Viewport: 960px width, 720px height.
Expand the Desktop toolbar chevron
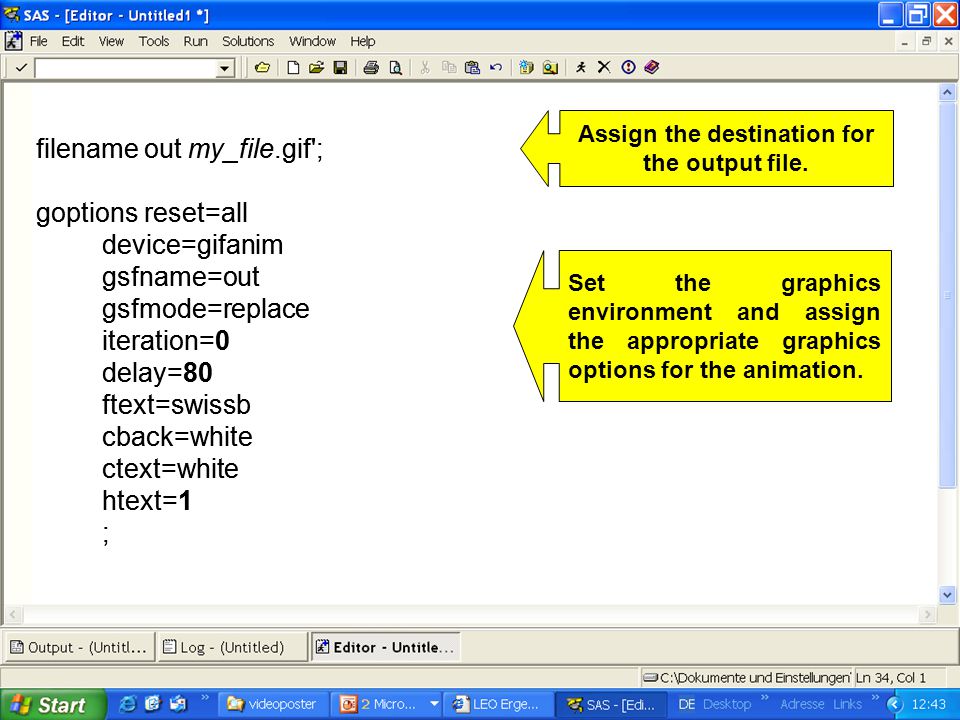click(765, 698)
